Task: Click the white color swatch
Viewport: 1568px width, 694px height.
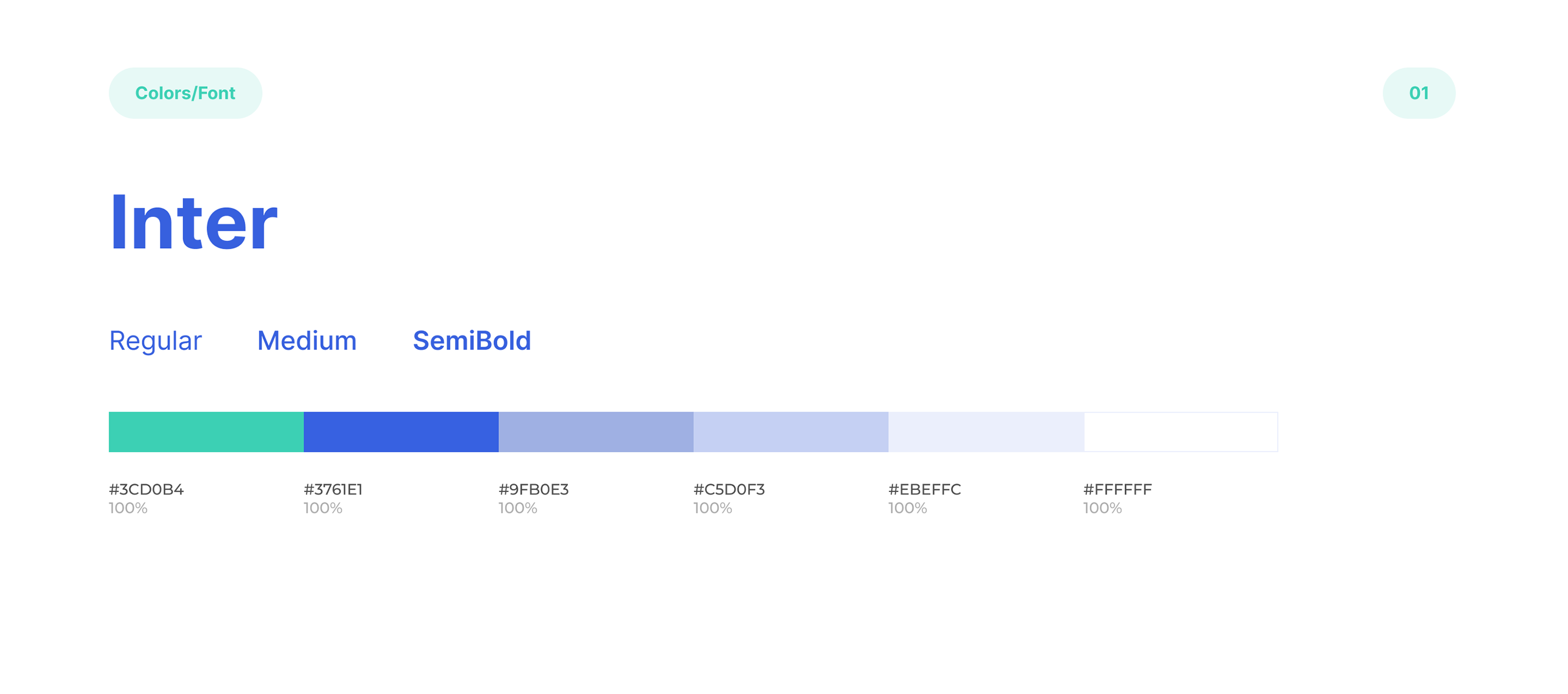Action: click(x=1180, y=432)
